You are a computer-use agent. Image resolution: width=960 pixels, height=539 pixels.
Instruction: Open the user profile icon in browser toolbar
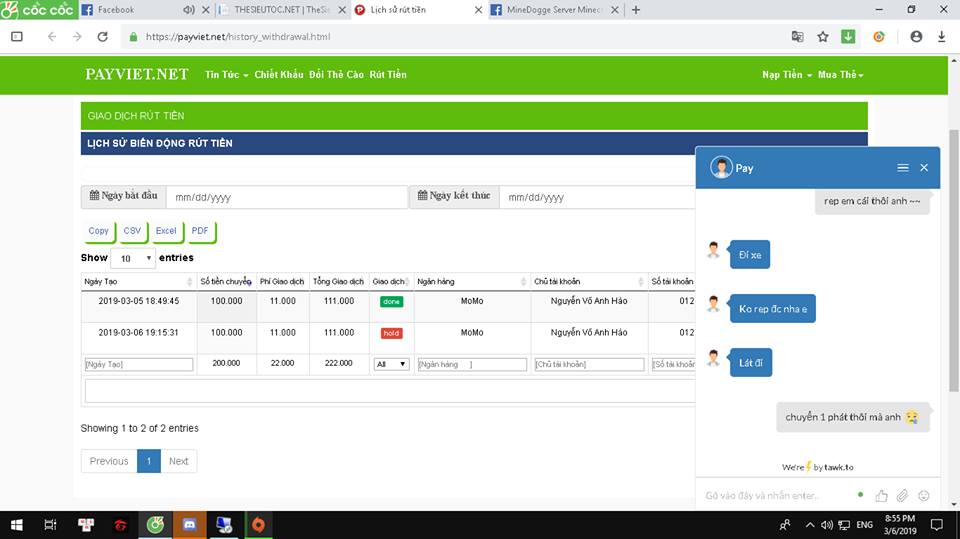[x=916, y=37]
